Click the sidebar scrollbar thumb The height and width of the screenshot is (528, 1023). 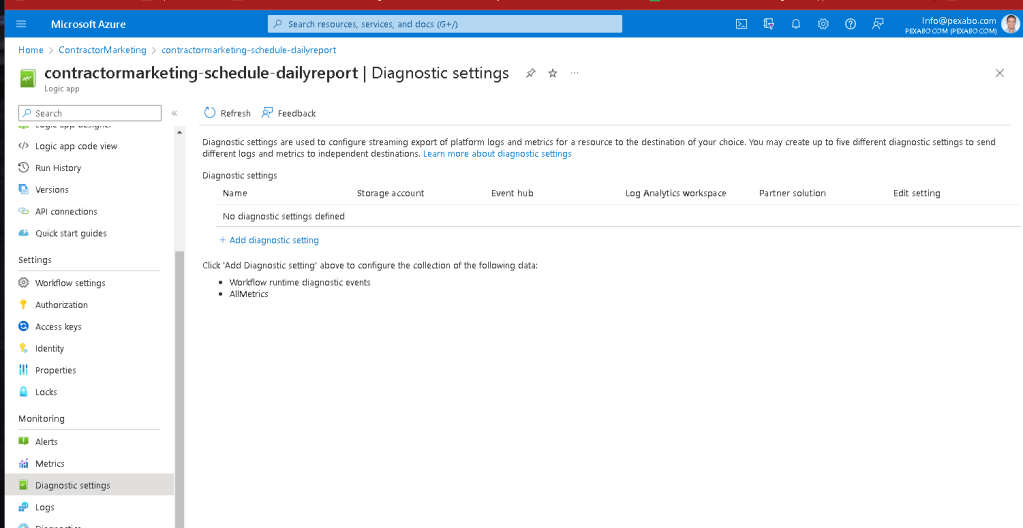179,389
